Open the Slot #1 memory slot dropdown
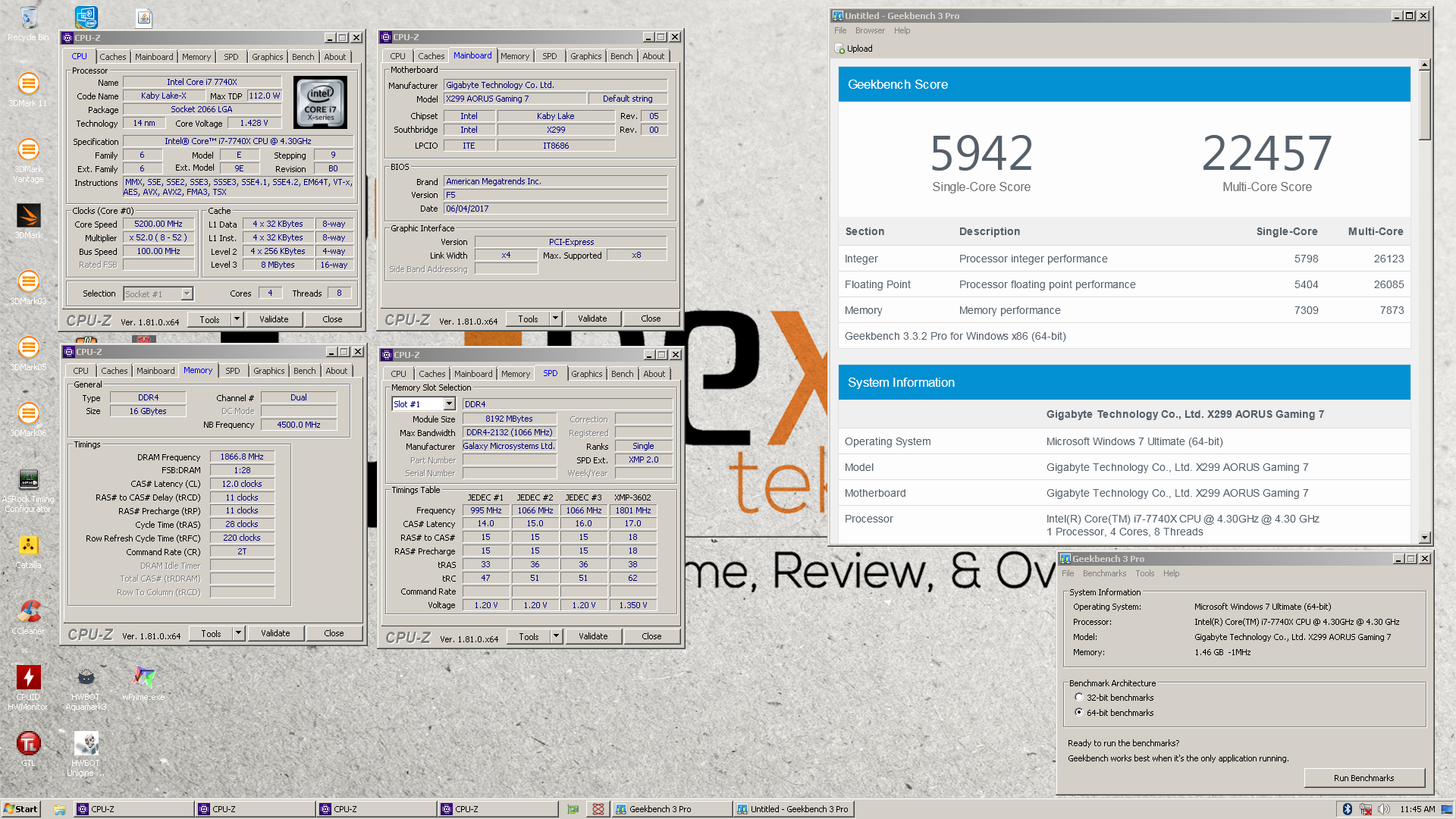This screenshot has height=819, width=1456. [449, 404]
